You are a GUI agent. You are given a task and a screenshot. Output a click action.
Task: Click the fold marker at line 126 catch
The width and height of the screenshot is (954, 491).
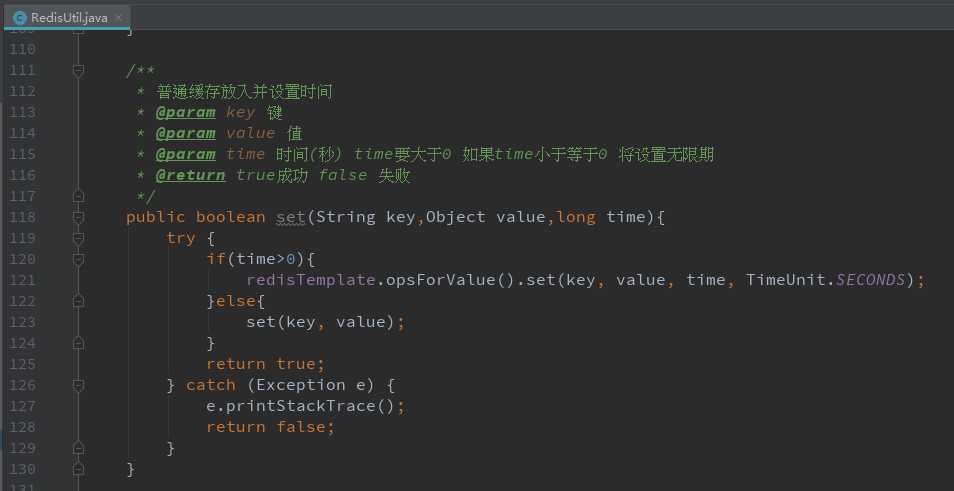(x=78, y=385)
